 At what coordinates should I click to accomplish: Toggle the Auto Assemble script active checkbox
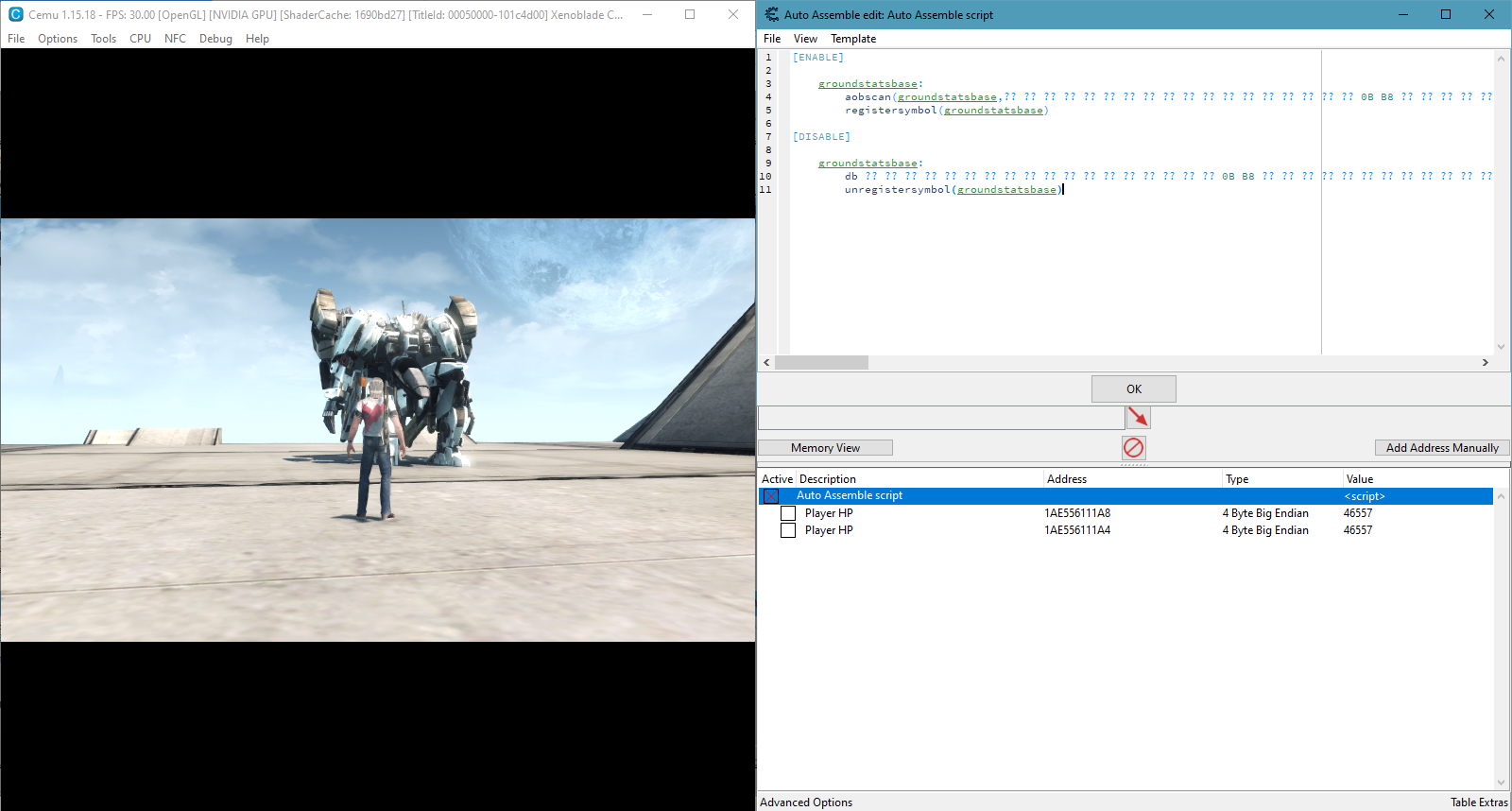[x=771, y=496]
